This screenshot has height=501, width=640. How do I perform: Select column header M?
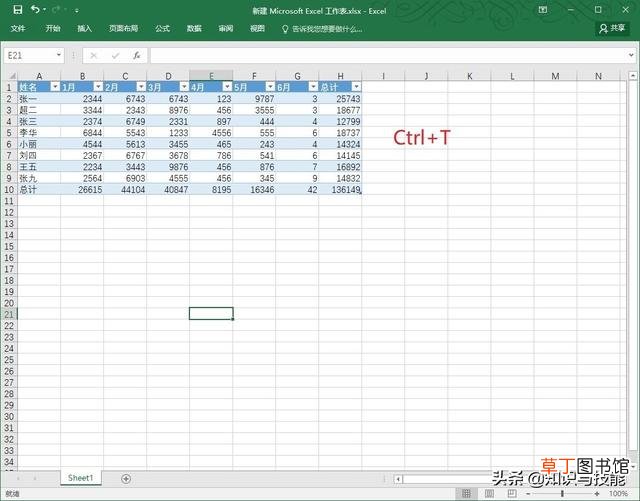[x=555, y=76]
